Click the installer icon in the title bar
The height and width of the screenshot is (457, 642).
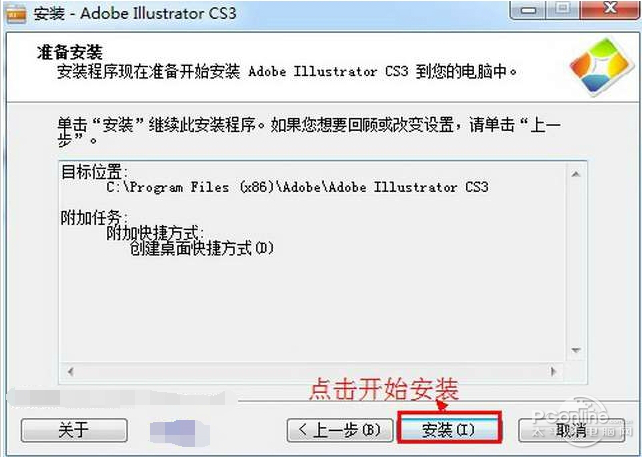coord(16,14)
